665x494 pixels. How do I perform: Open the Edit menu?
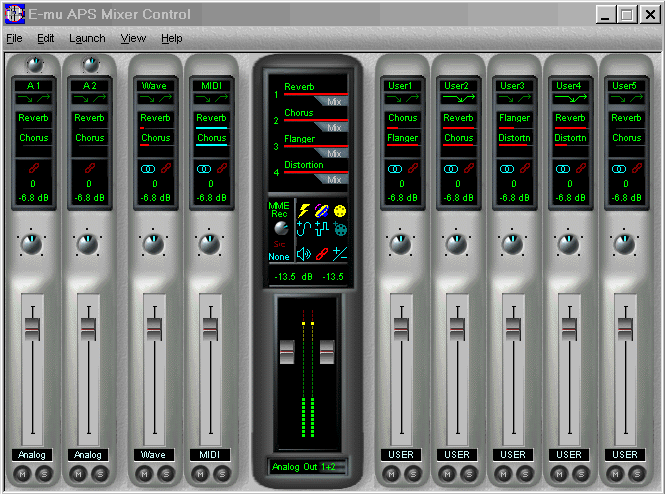click(45, 38)
